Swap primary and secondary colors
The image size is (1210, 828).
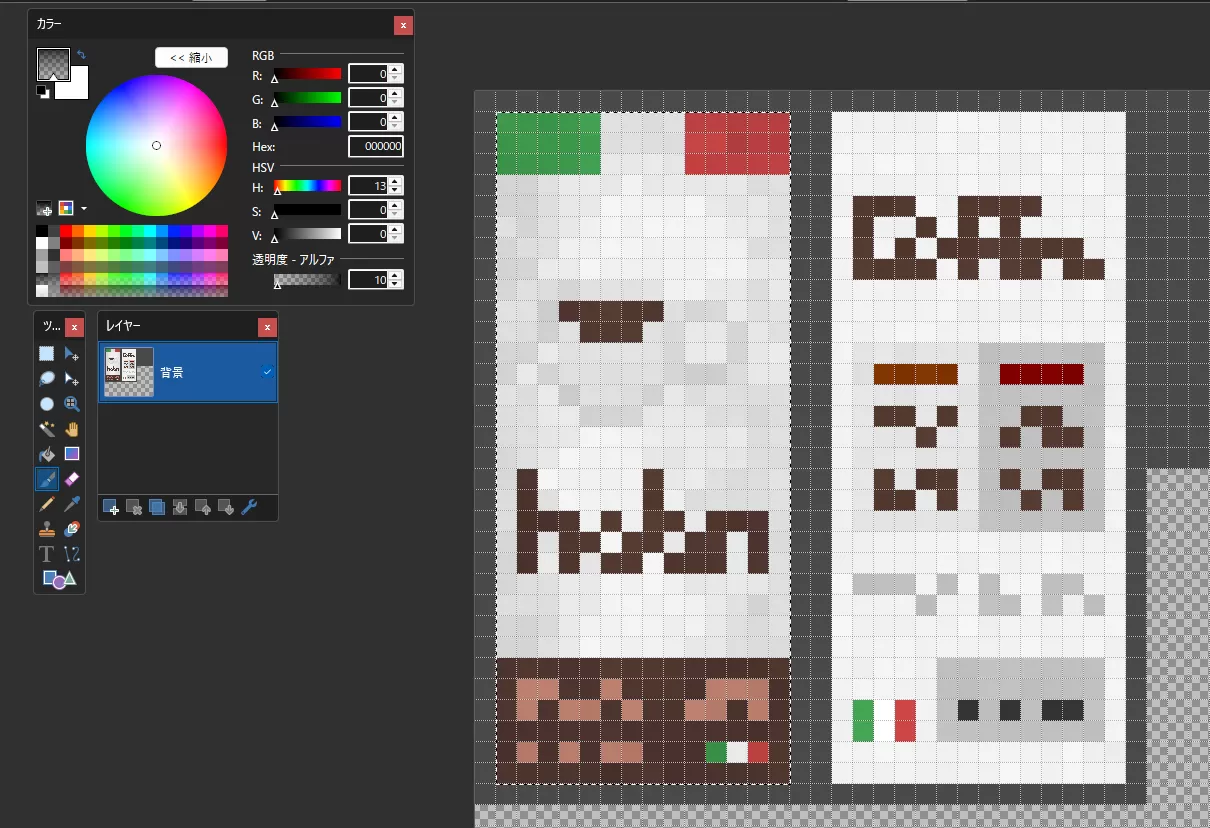(81, 55)
